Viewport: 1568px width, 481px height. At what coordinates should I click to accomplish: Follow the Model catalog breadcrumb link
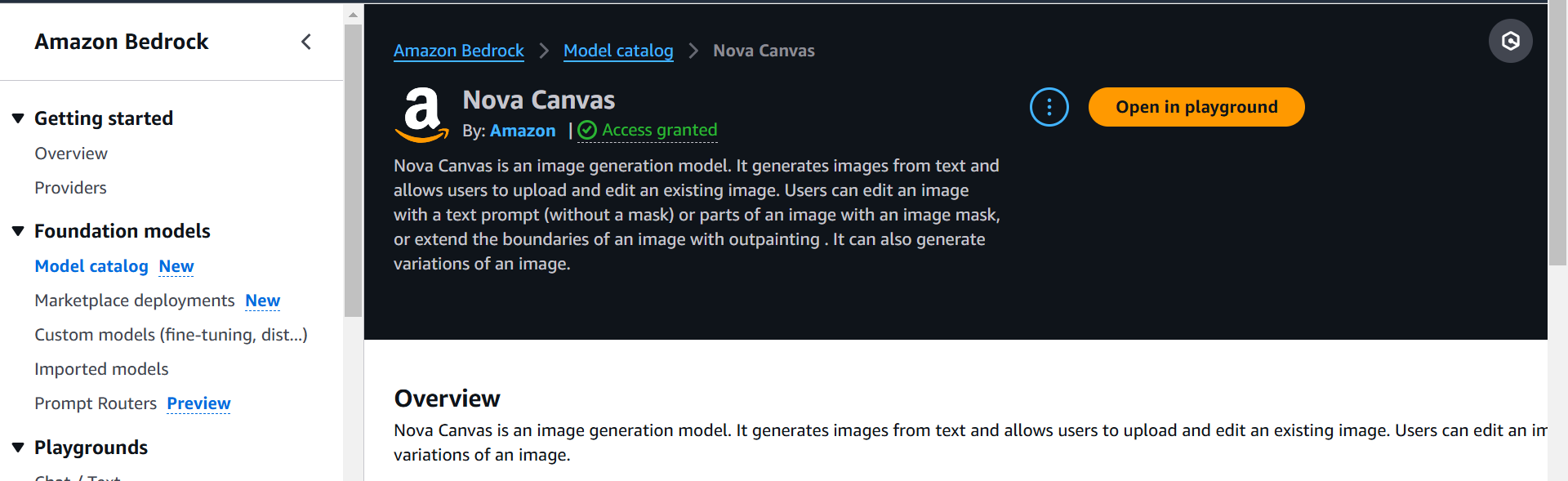coord(618,51)
